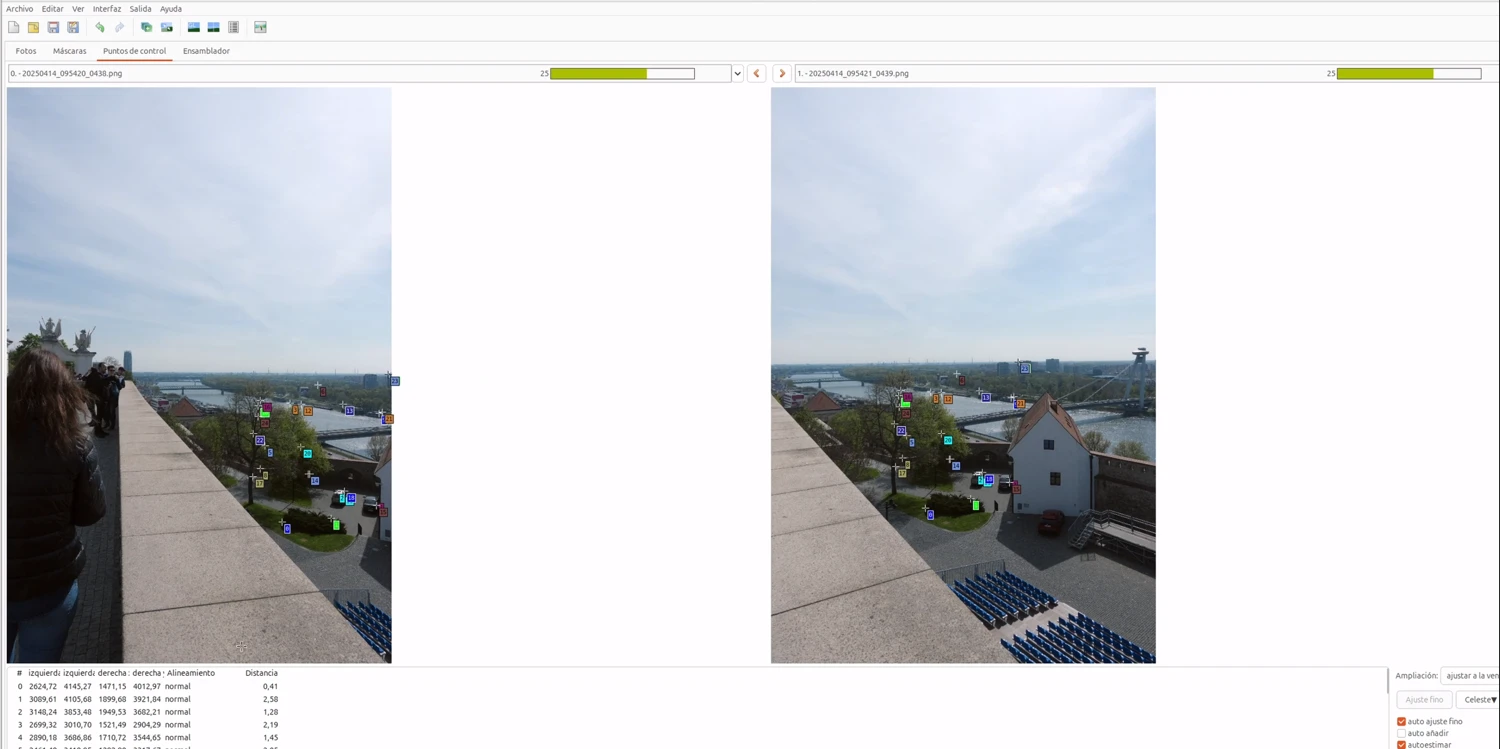Show next image pair with right arrow

(x=782, y=73)
